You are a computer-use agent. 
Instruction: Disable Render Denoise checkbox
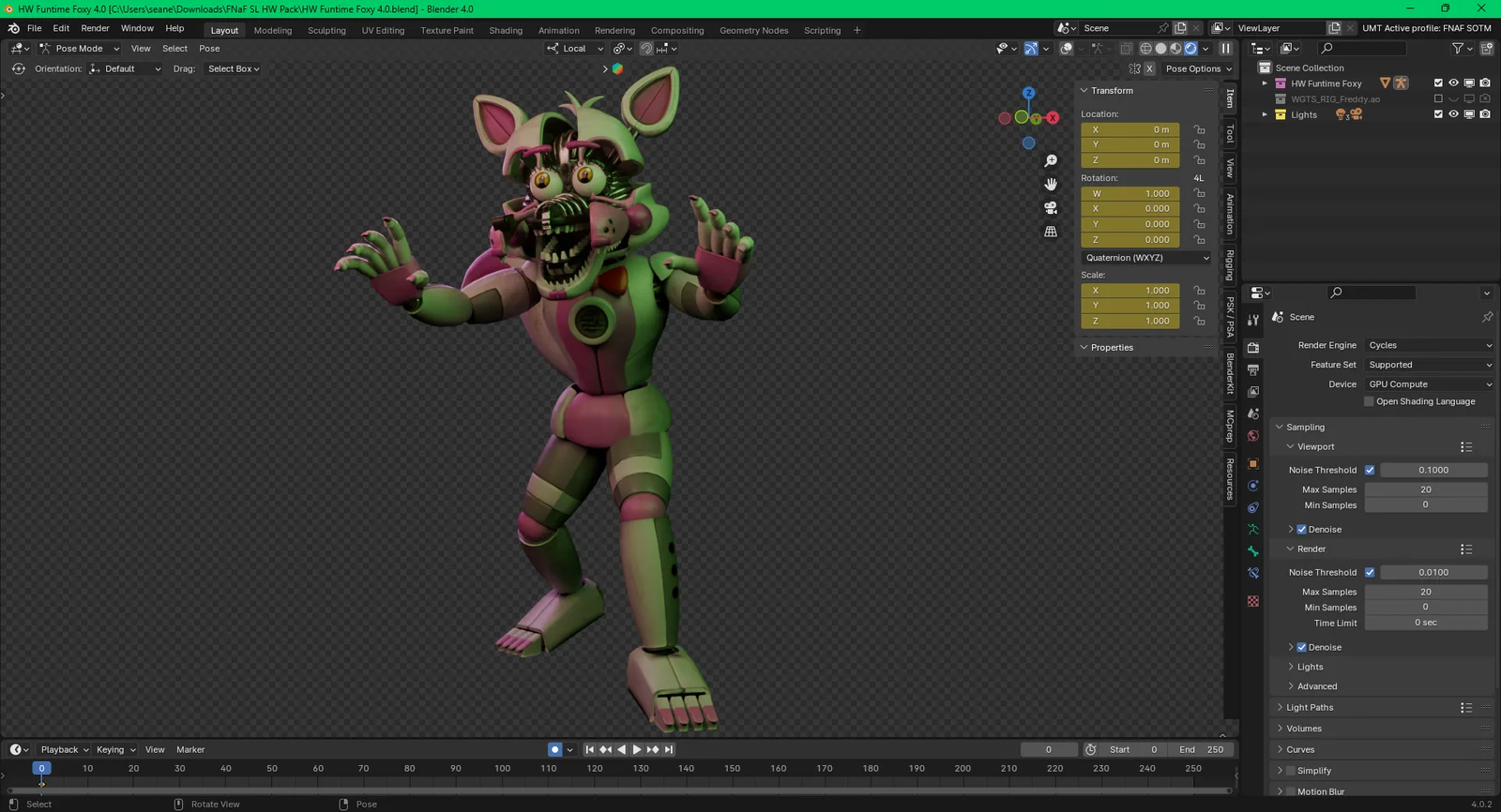[1302, 647]
